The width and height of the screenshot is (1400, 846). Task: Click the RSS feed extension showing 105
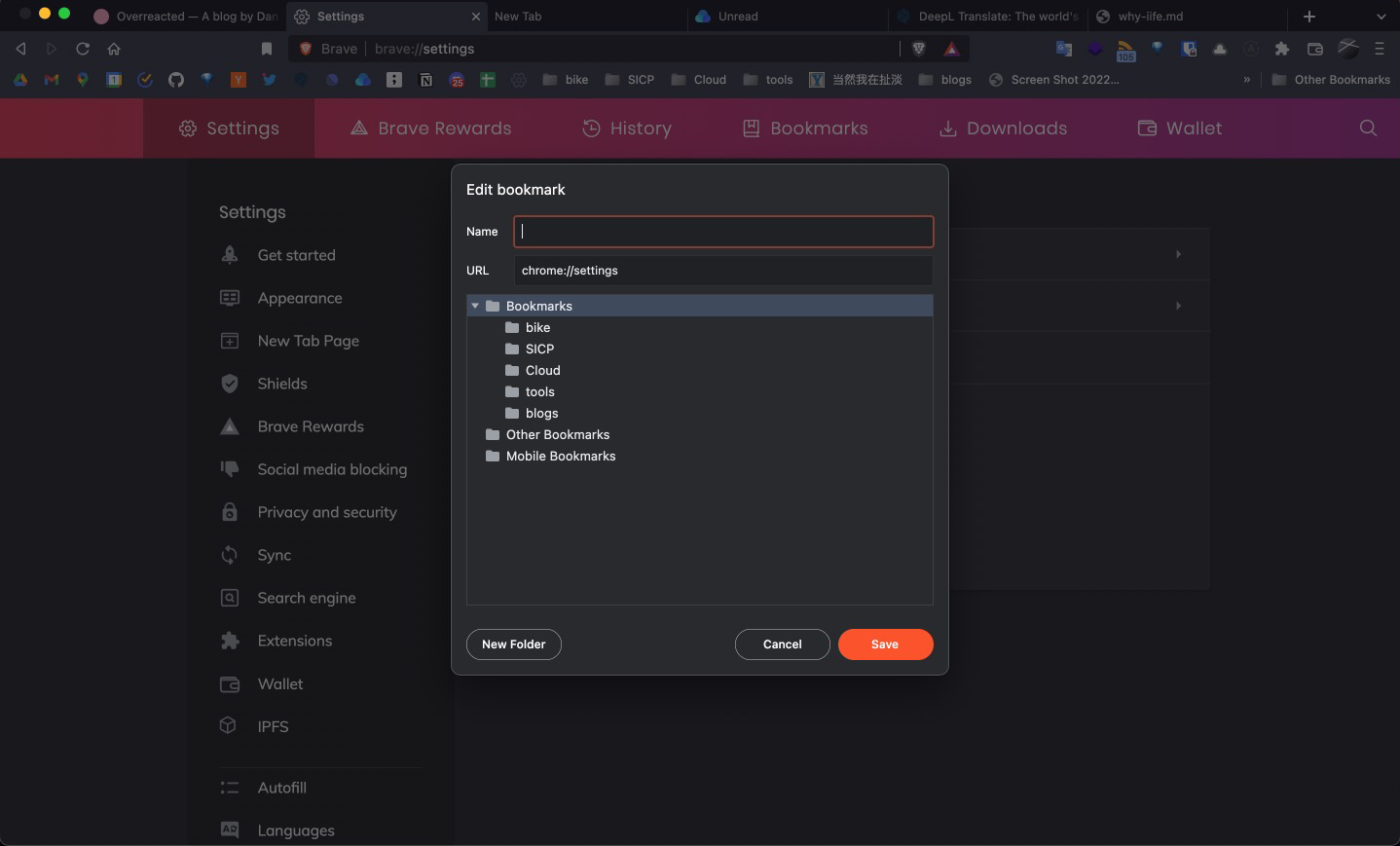[x=1125, y=49]
